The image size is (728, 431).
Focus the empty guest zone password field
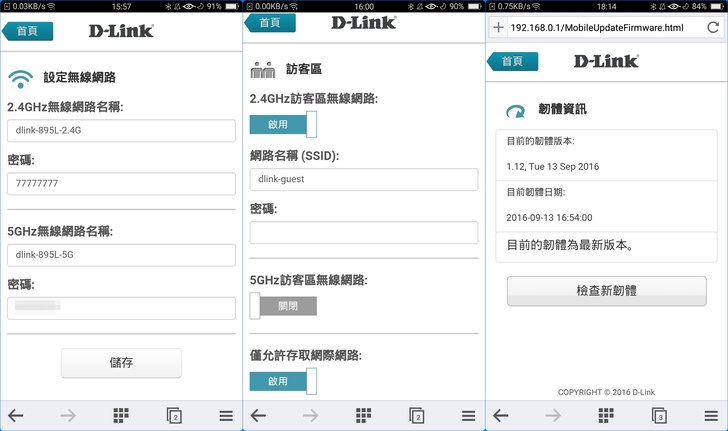pyautogui.click(x=364, y=233)
